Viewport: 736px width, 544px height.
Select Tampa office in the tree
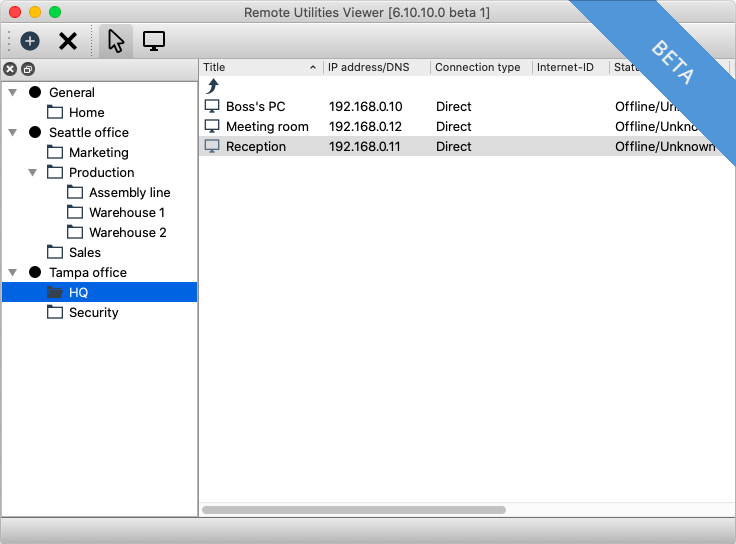point(88,273)
